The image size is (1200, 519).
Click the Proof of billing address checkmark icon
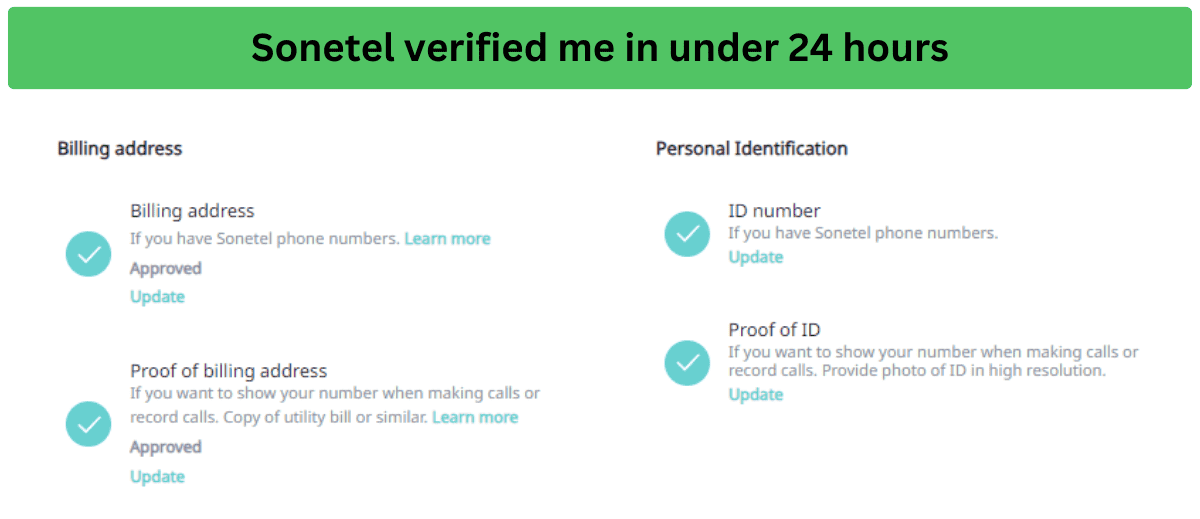(89, 424)
